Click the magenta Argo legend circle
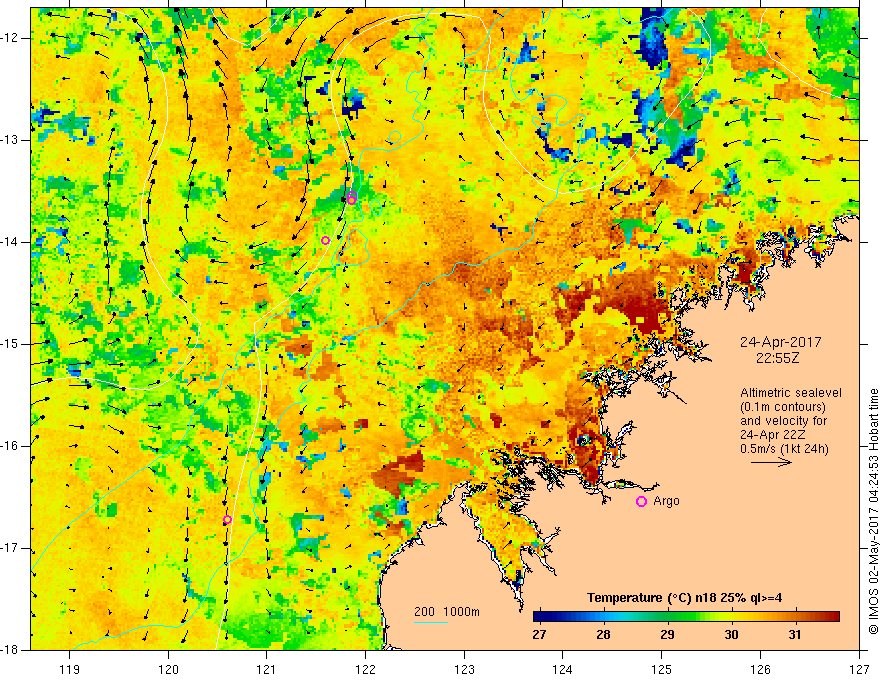 coord(641,502)
